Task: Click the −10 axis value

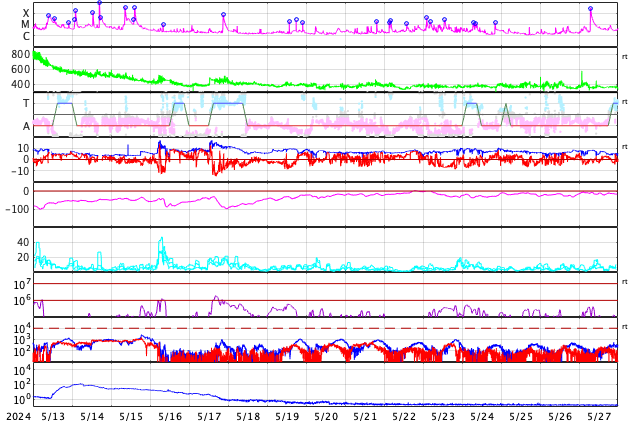Action: coord(20,171)
